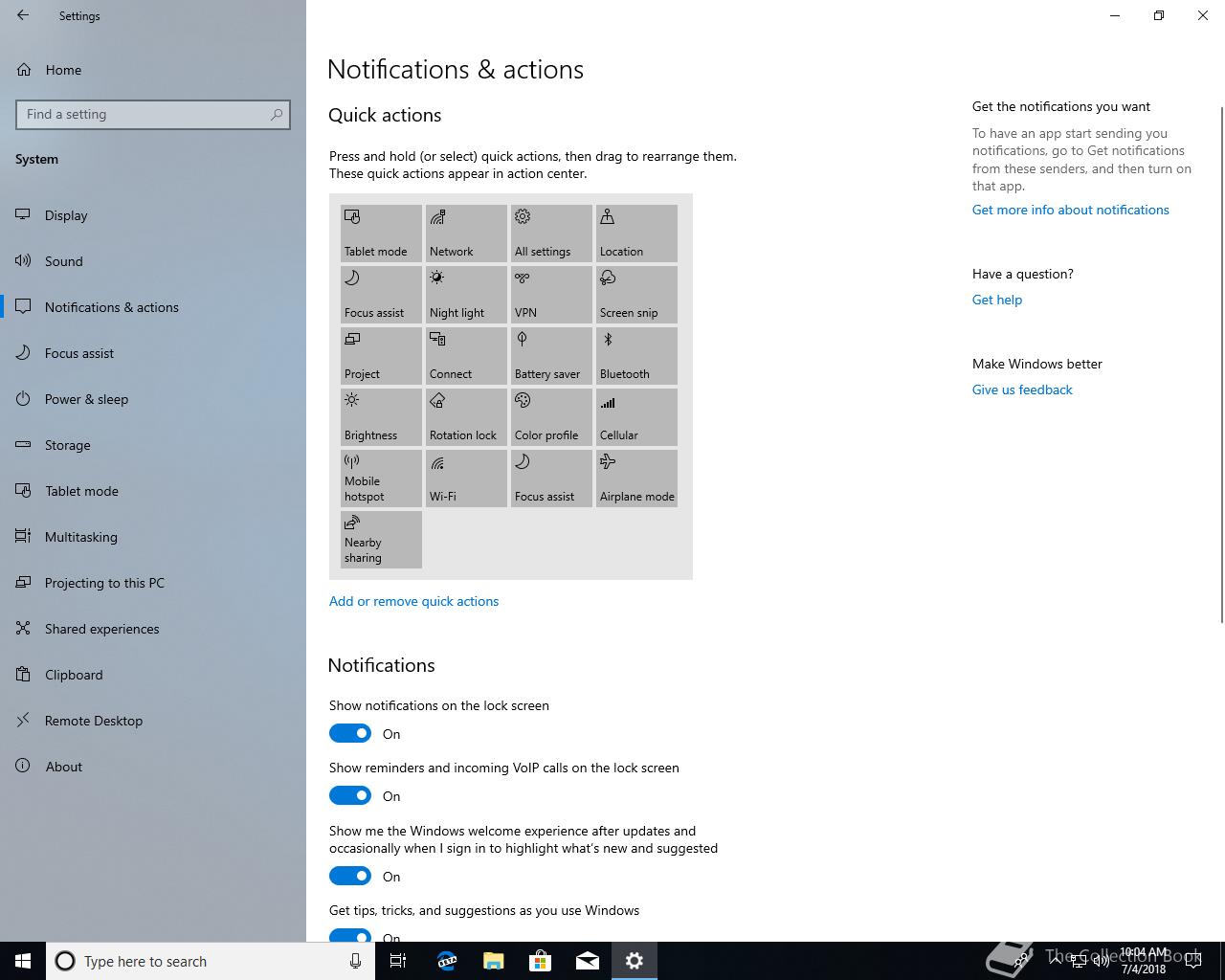Open Home in the Settings sidebar
The width and height of the screenshot is (1225, 980).
pos(153,70)
